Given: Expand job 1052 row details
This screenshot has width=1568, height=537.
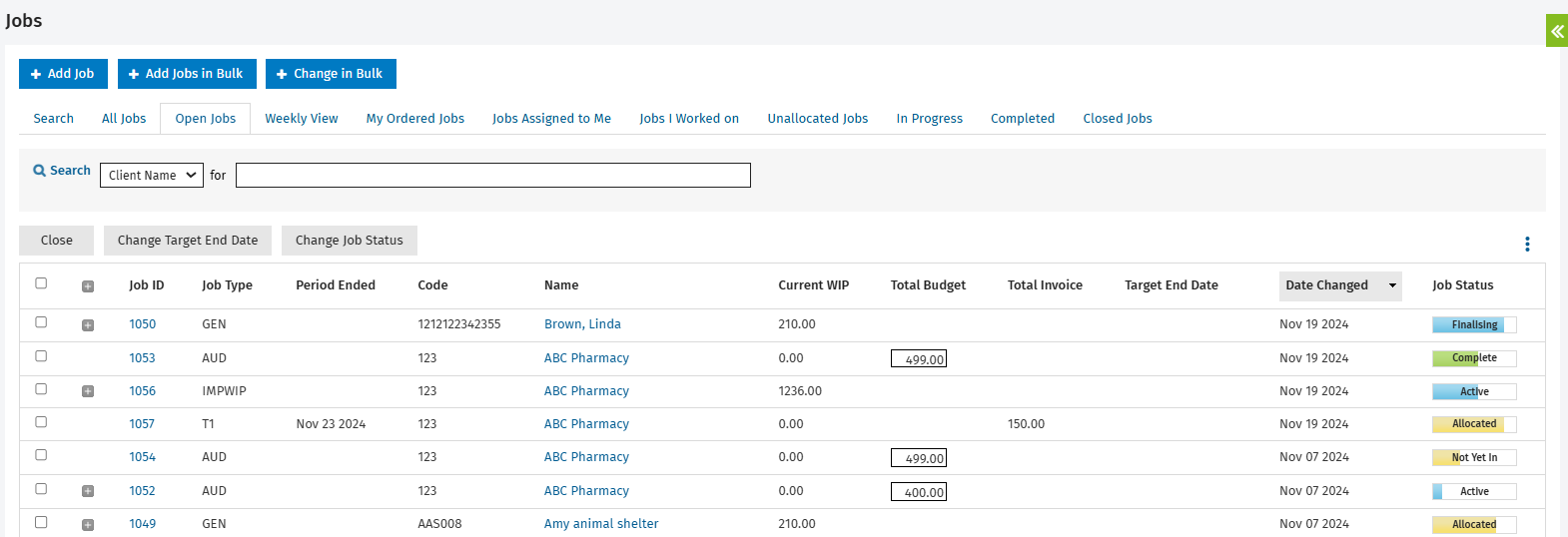Looking at the screenshot, I should (88, 491).
